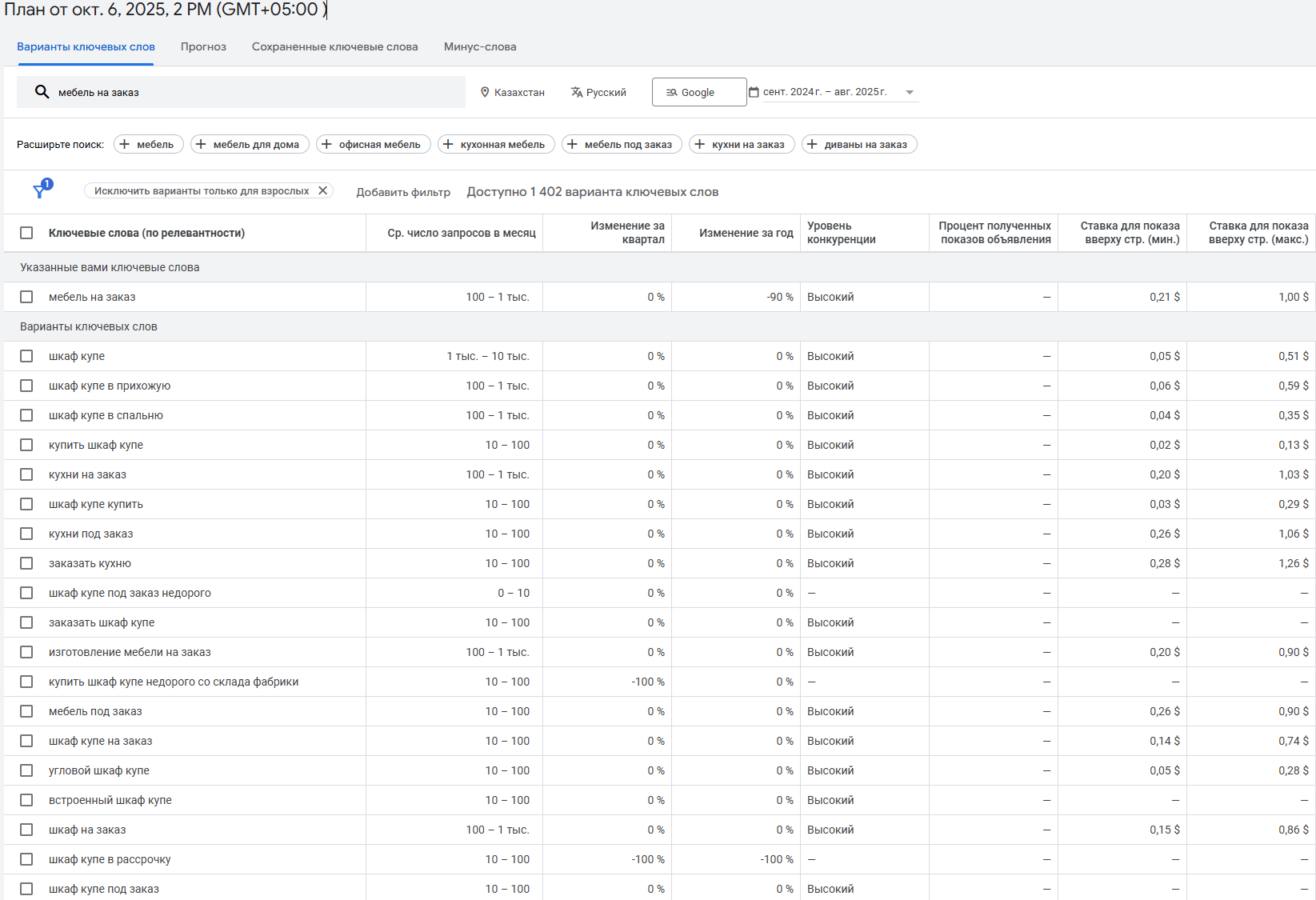The height and width of the screenshot is (900, 1316).
Task: Add 'офисная мебель' via plus icon
Action: pos(326,144)
